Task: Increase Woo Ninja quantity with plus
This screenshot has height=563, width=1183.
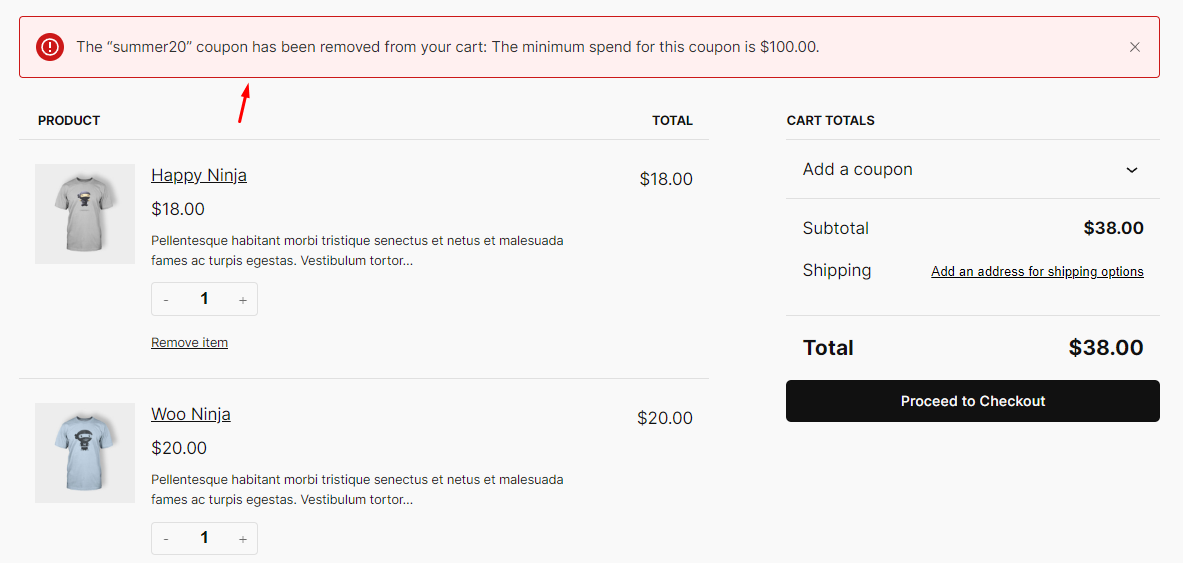Action: click(243, 539)
